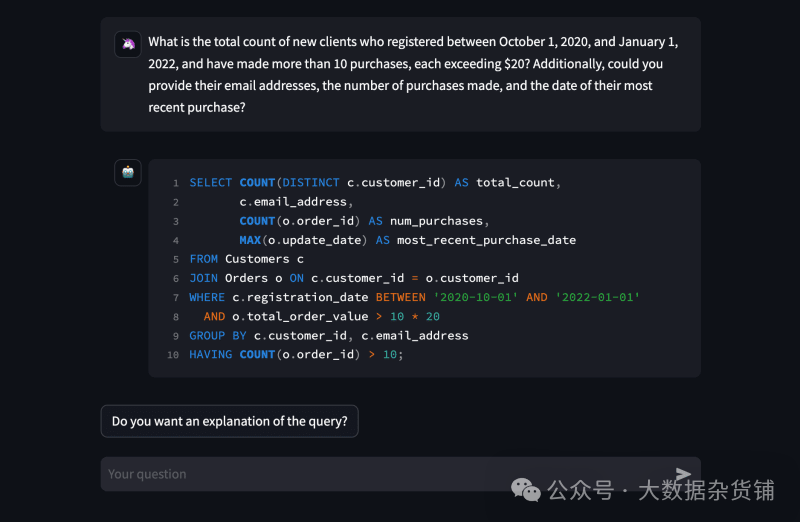Click the robot assistant avatar icon

pyautogui.click(x=128, y=172)
